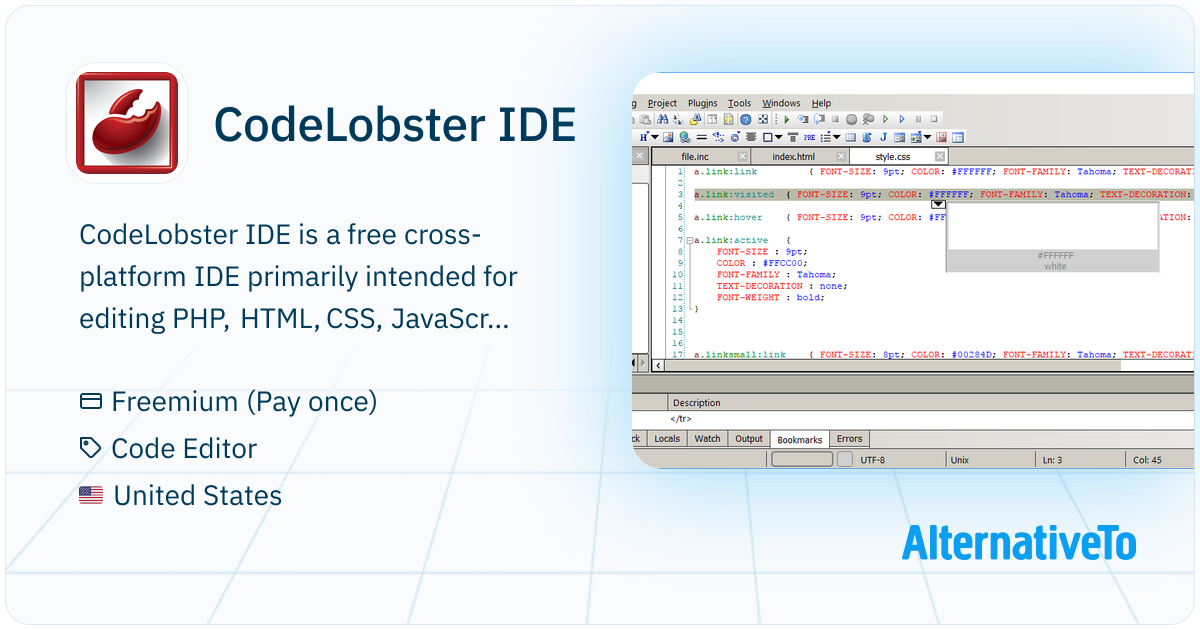Close the index.html tab
This screenshot has width=1200, height=630.
(841, 156)
